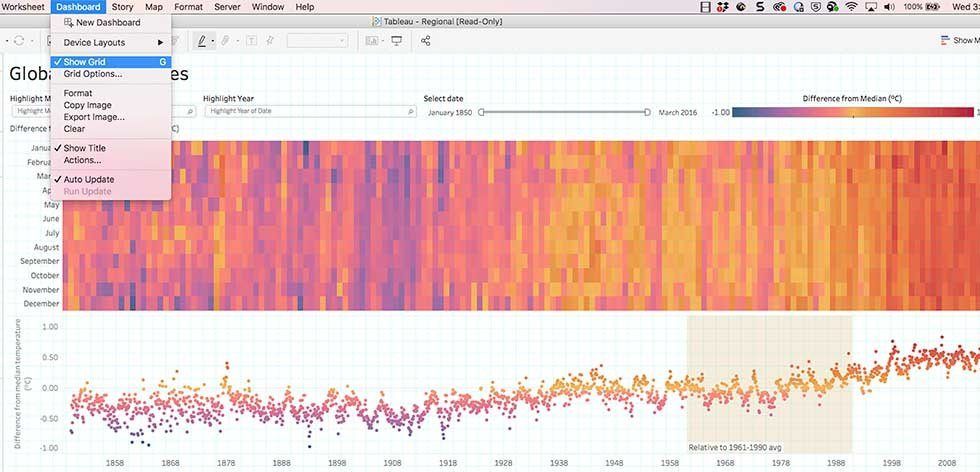980x472 pixels.
Task: Choose Export Image from Dashboard menu
Action: click(94, 117)
